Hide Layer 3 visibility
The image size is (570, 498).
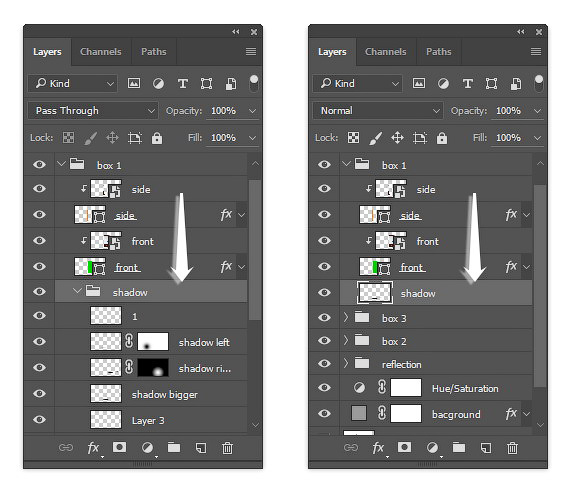tap(39, 420)
